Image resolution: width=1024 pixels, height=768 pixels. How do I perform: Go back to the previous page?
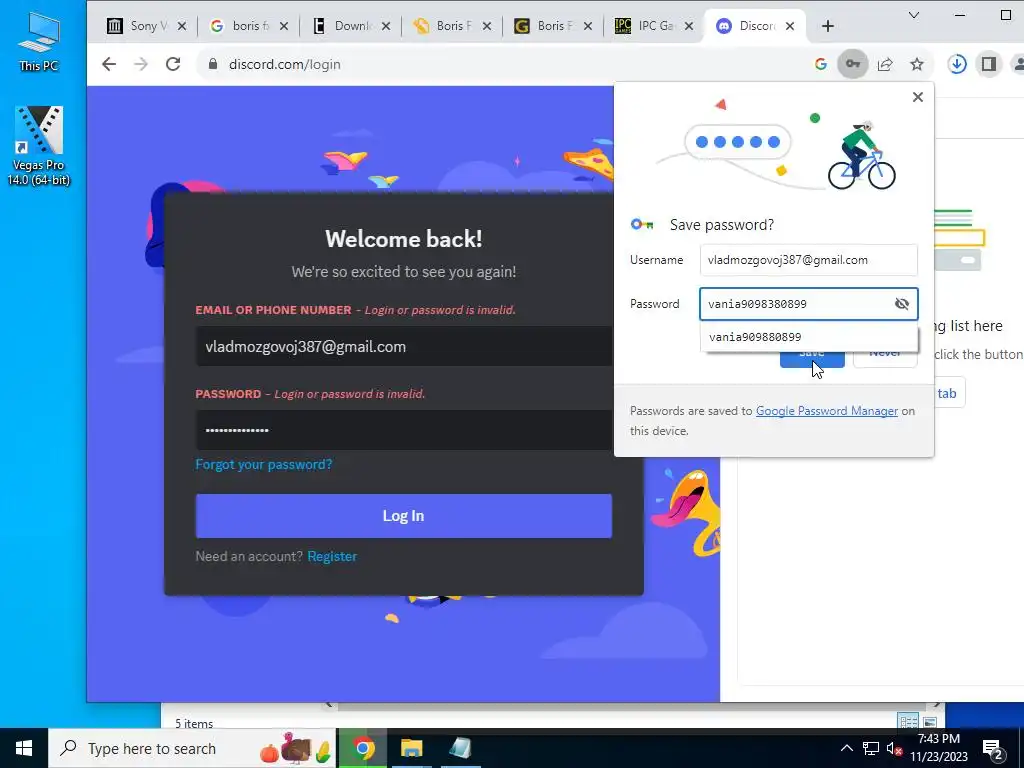[109, 64]
